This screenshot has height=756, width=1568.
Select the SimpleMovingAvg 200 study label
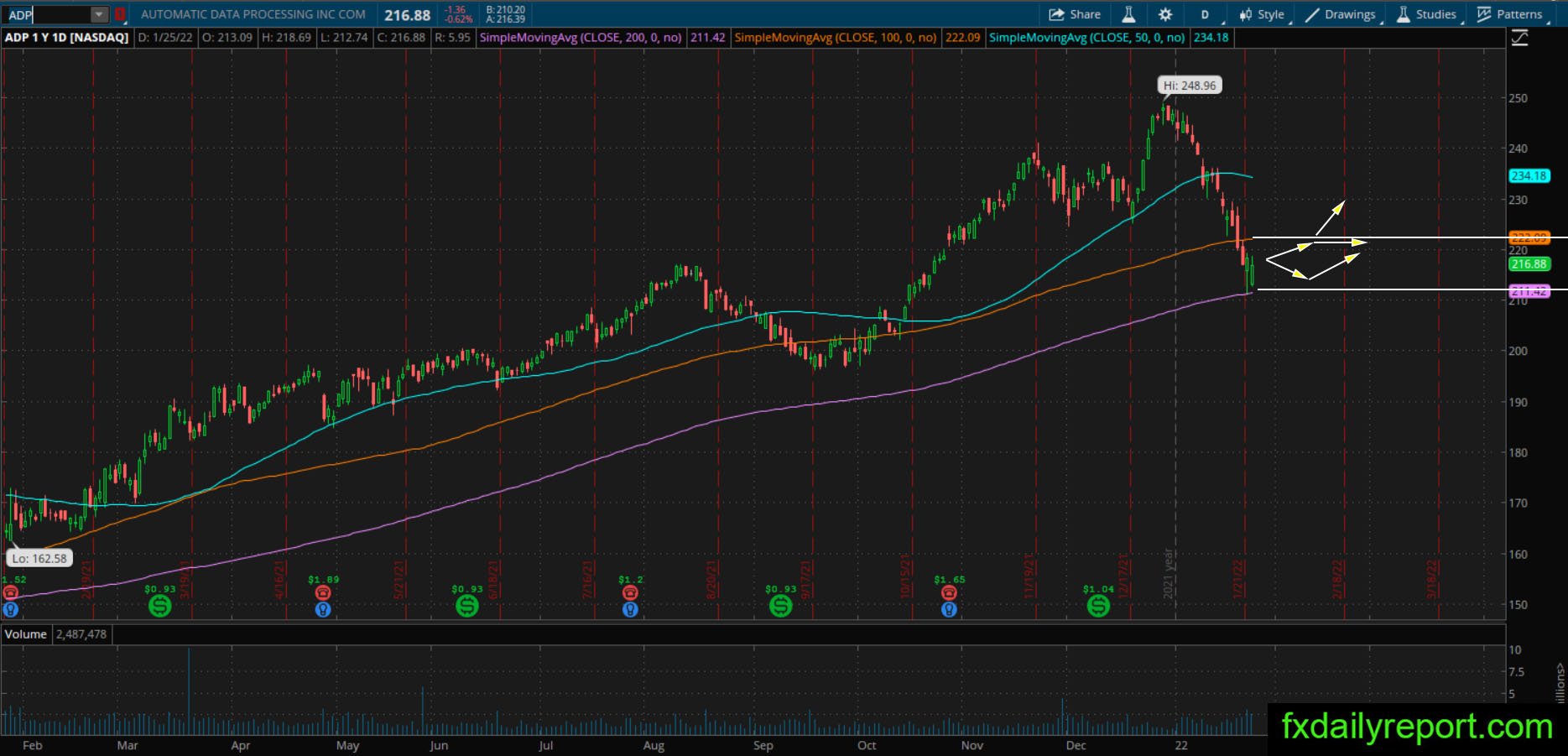tap(581, 38)
